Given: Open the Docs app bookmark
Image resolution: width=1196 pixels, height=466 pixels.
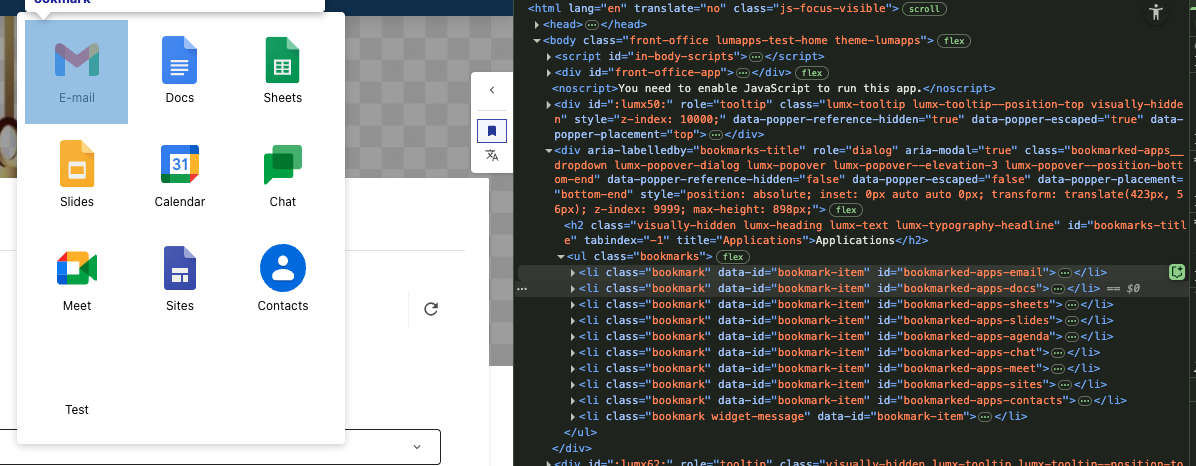Looking at the screenshot, I should click(x=179, y=72).
